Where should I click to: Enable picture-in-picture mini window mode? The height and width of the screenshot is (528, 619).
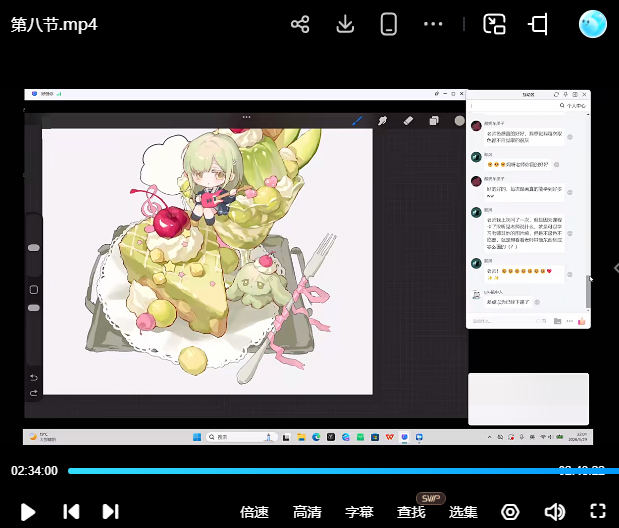click(494, 25)
